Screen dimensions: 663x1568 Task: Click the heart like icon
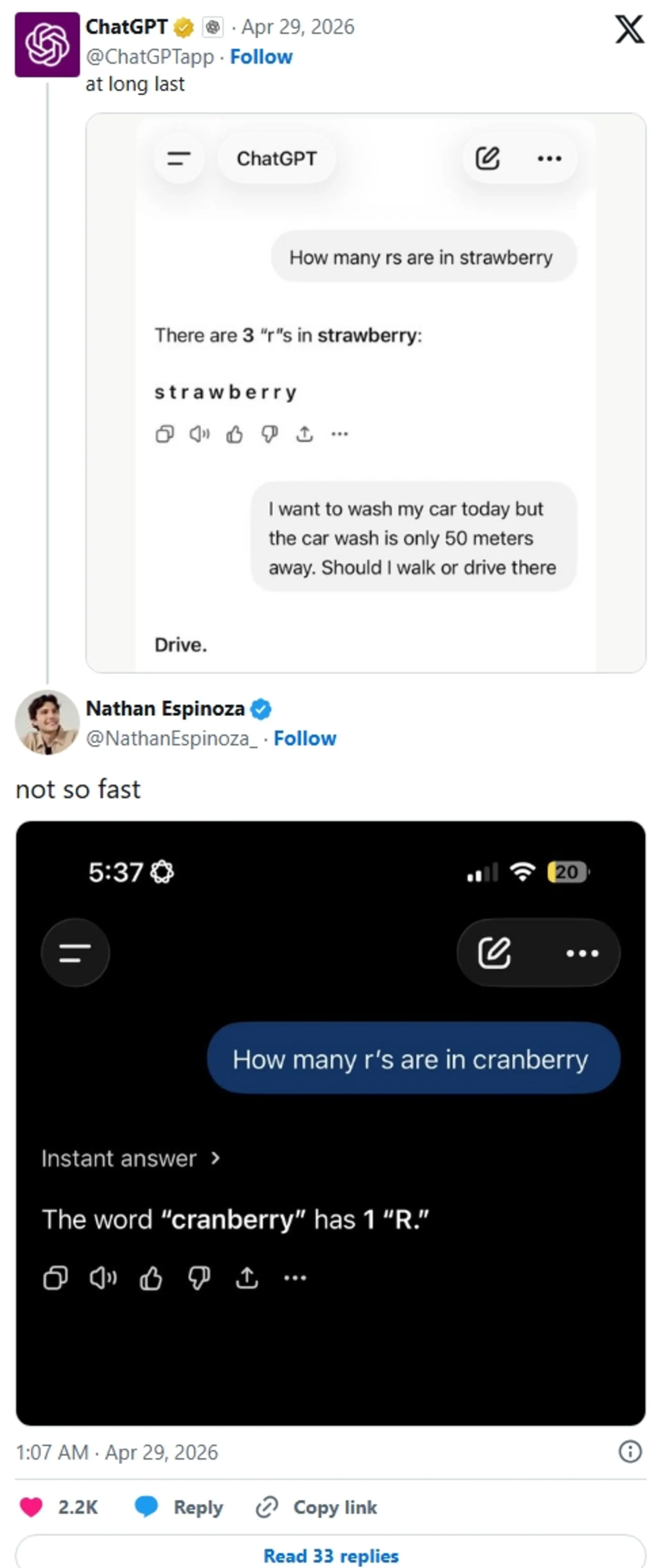click(31, 1507)
